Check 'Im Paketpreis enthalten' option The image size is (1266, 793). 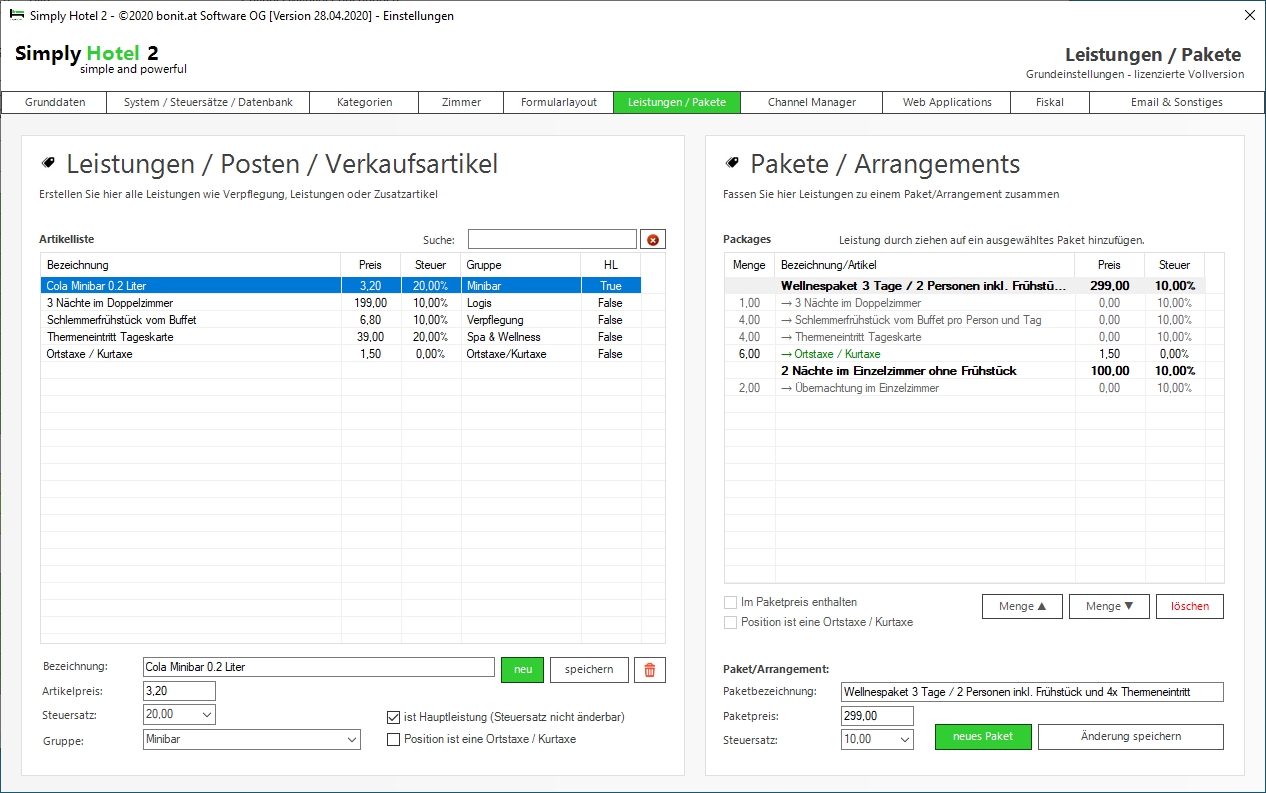click(x=730, y=602)
